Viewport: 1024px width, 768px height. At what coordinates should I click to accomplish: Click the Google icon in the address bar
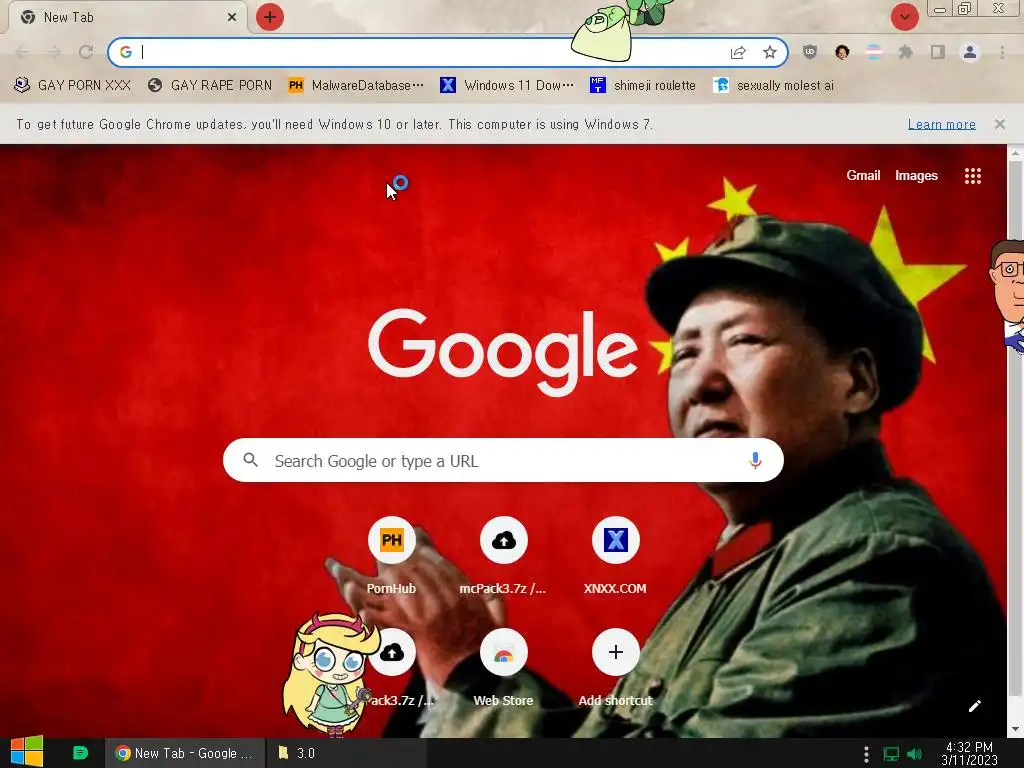click(126, 52)
